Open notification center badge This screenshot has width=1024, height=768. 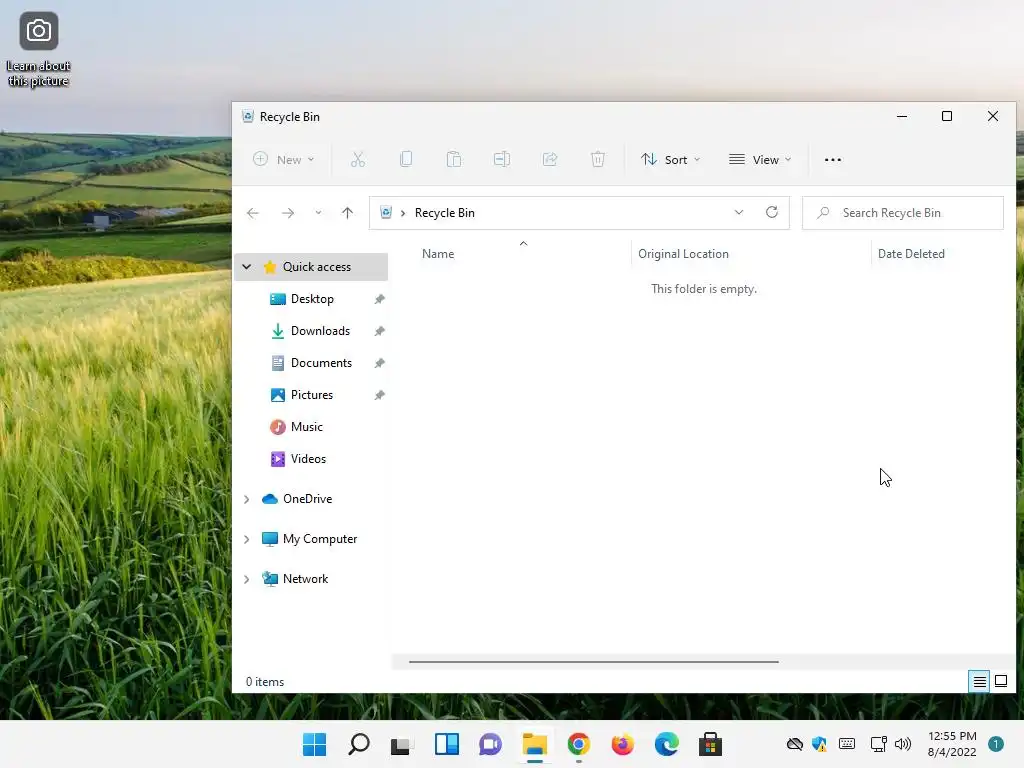pos(996,744)
